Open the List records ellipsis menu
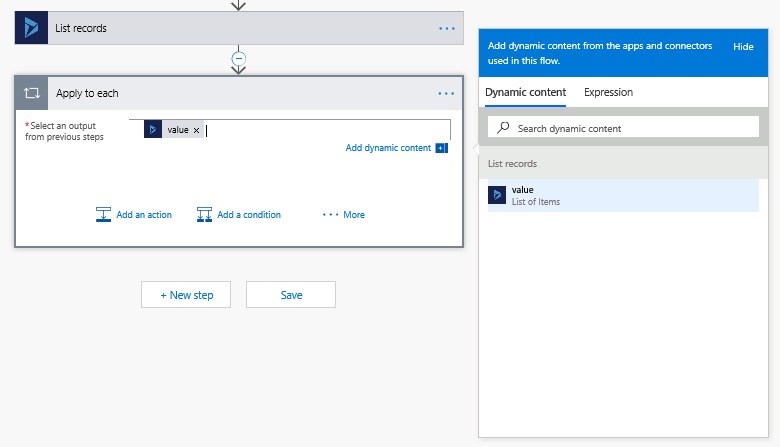This screenshot has width=780, height=447. tap(446, 28)
